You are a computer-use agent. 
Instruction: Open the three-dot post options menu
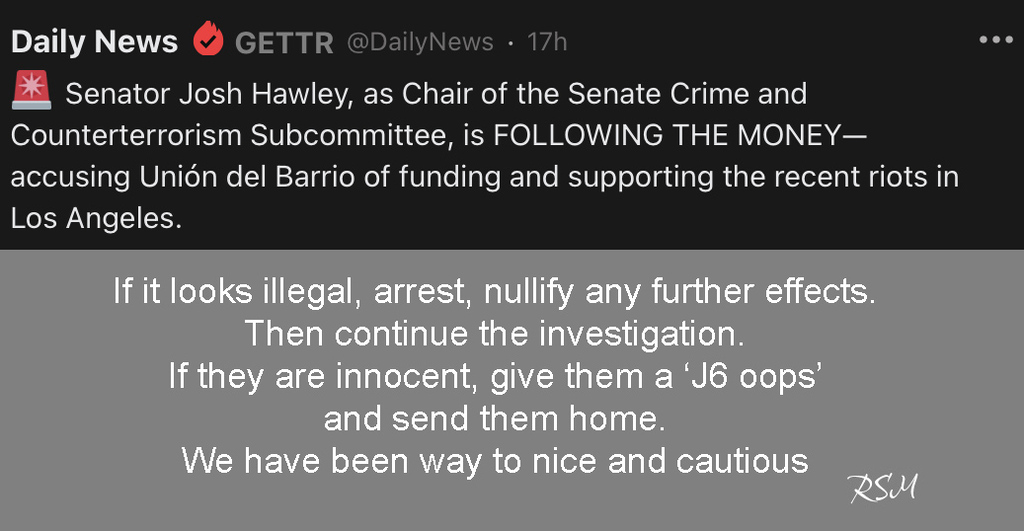tap(996, 40)
